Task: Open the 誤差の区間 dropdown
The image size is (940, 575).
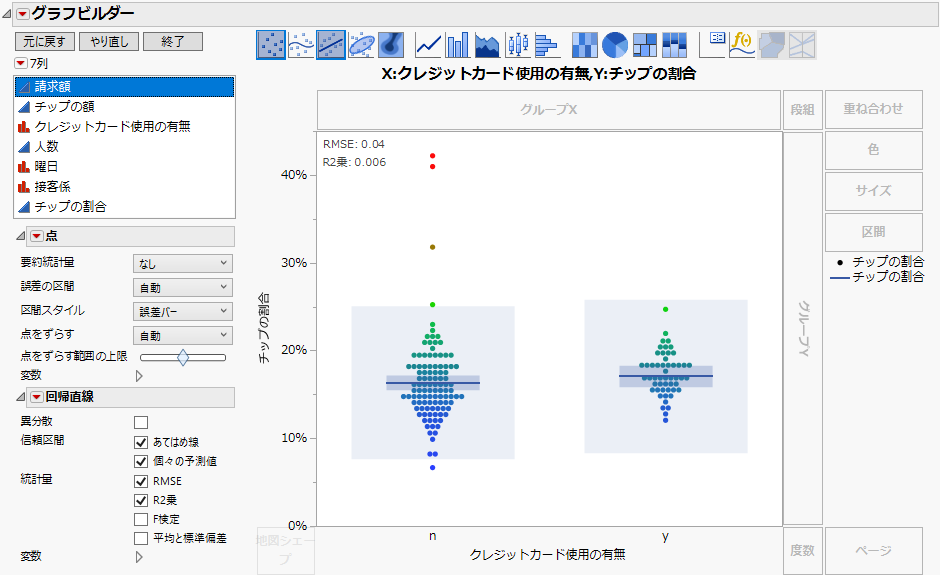Action: click(x=182, y=287)
